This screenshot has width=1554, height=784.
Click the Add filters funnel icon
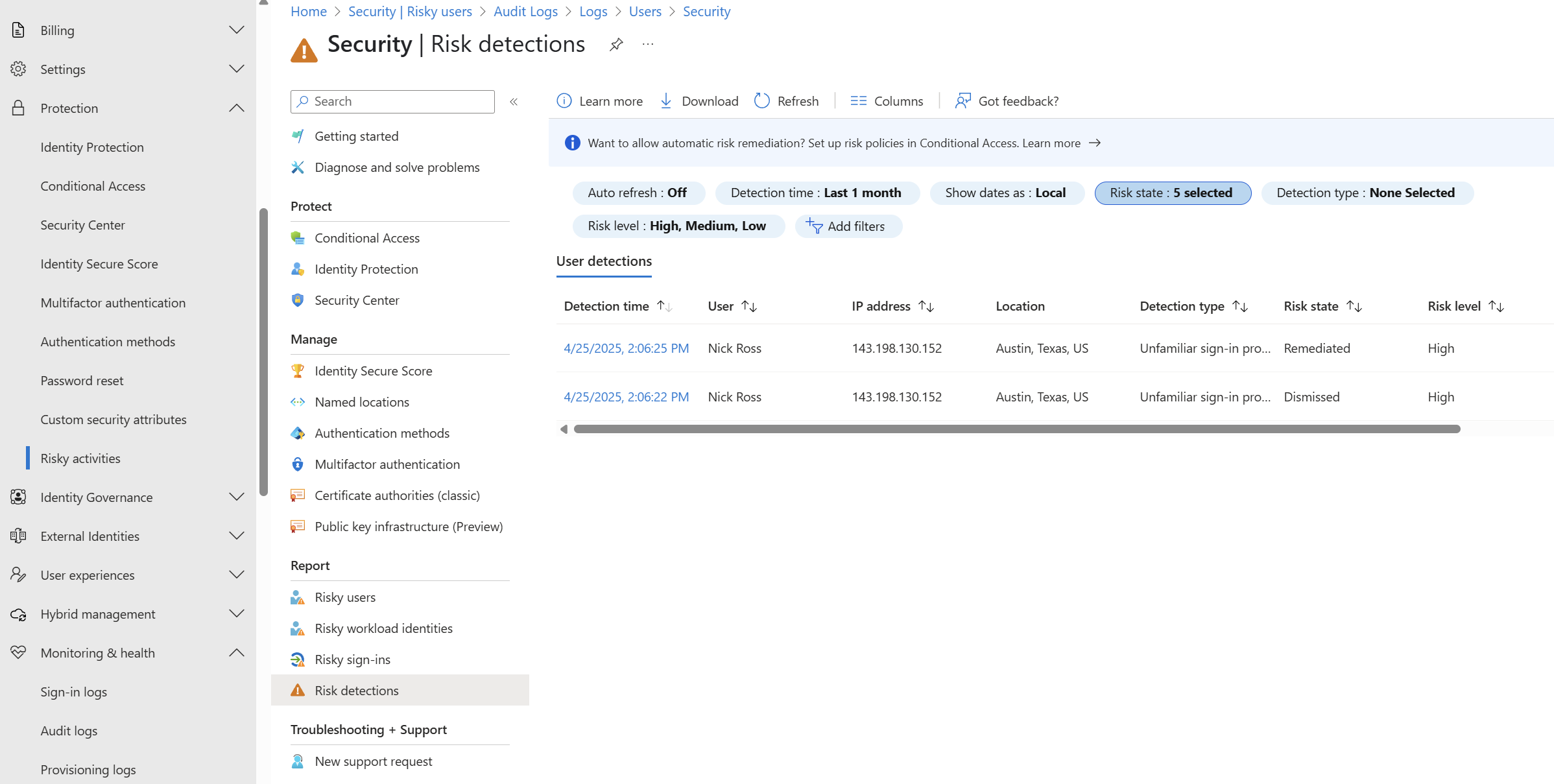pos(814,226)
